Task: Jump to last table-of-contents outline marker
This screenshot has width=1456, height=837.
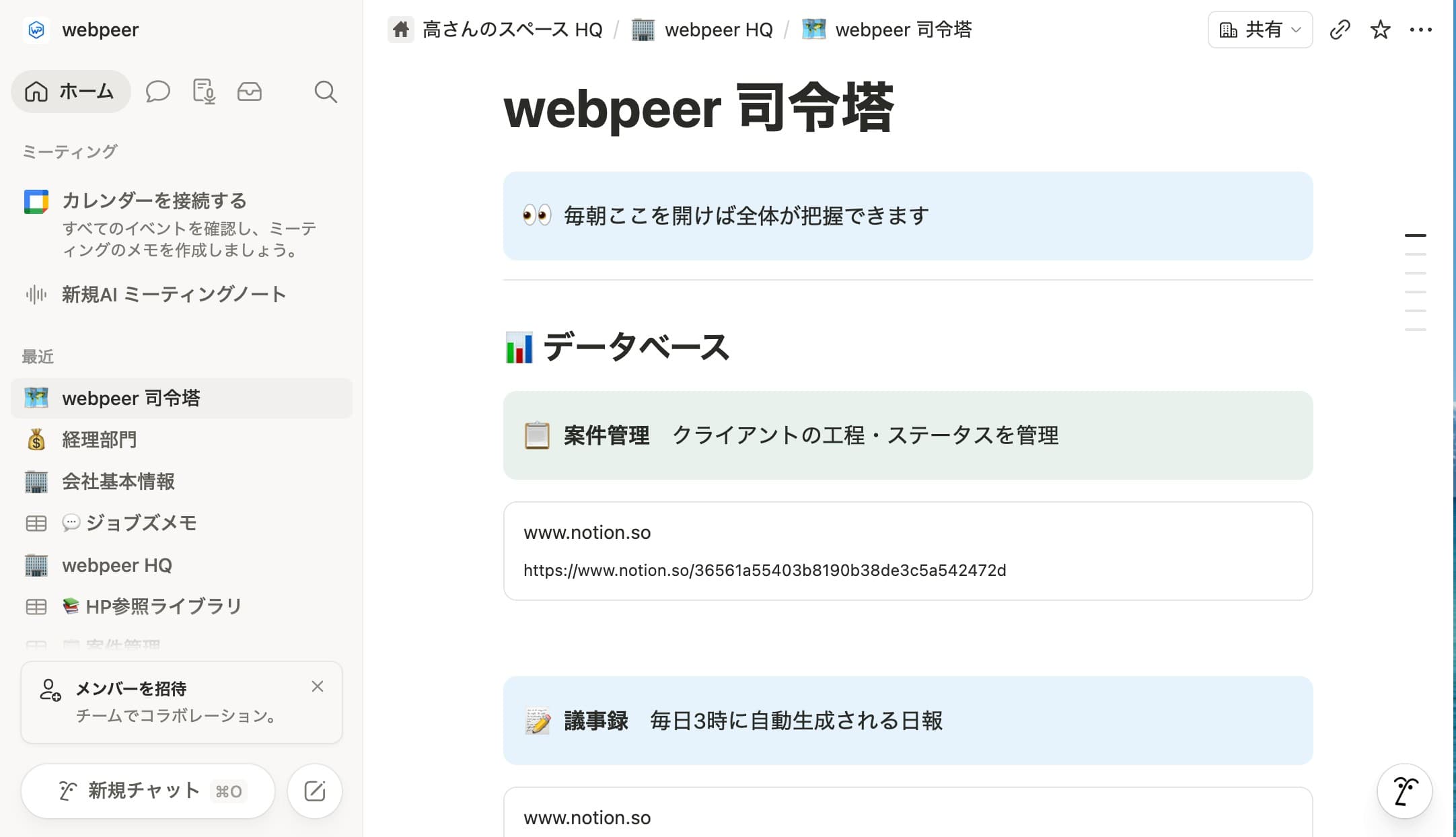Action: click(1416, 330)
